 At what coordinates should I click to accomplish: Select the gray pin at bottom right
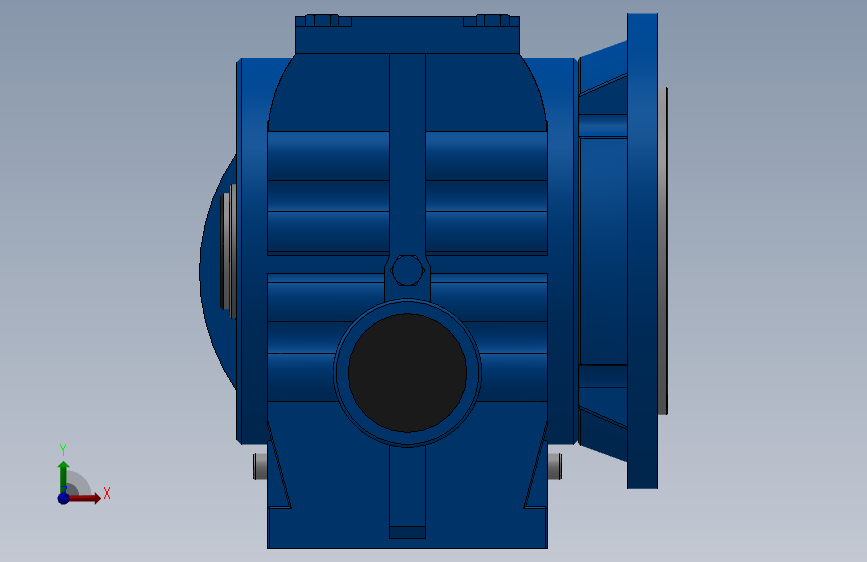coord(555,466)
